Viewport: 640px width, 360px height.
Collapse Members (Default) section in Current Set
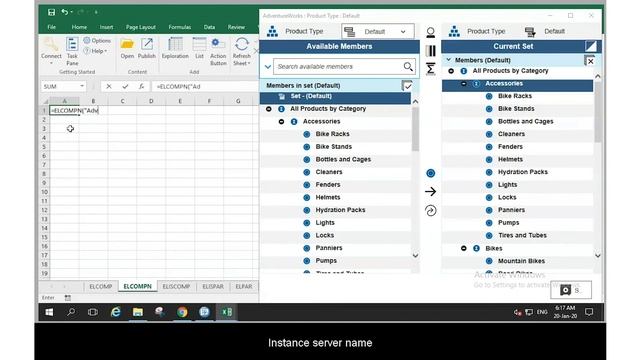tap(449, 60)
